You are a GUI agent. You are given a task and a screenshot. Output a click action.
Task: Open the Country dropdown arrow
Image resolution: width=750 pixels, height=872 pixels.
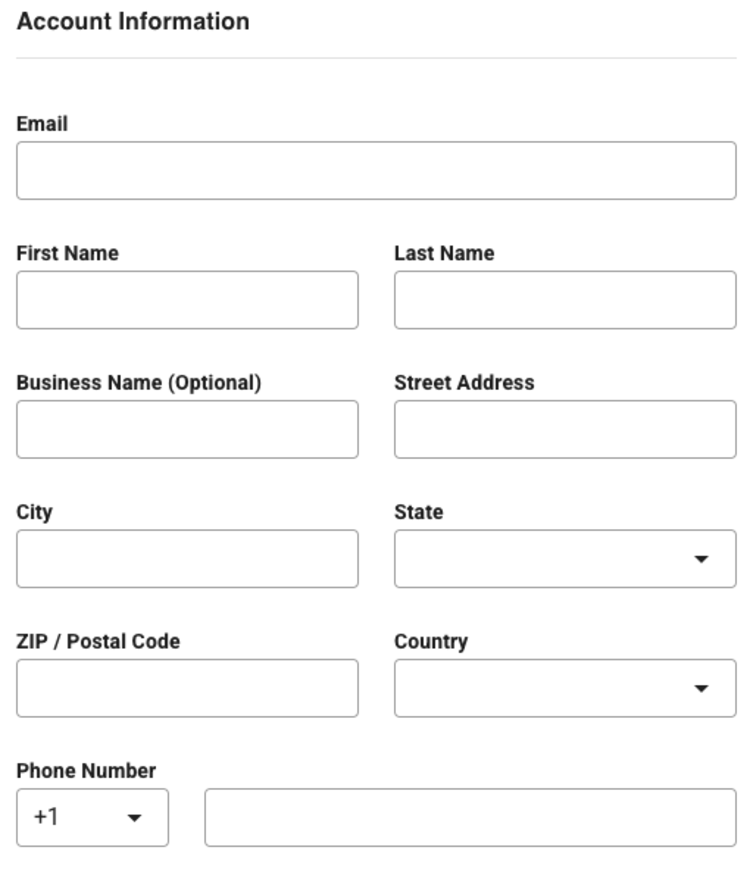click(x=701, y=688)
